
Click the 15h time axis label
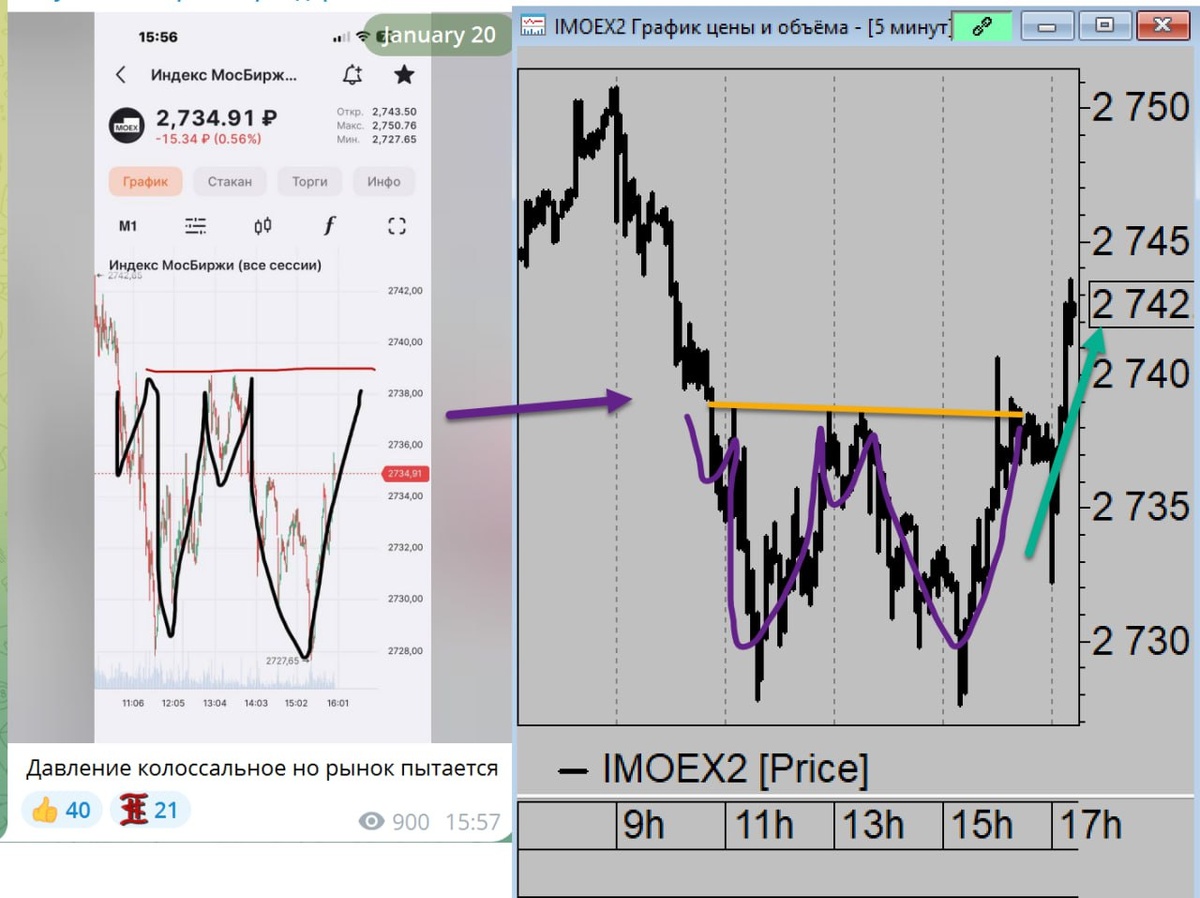[982, 826]
